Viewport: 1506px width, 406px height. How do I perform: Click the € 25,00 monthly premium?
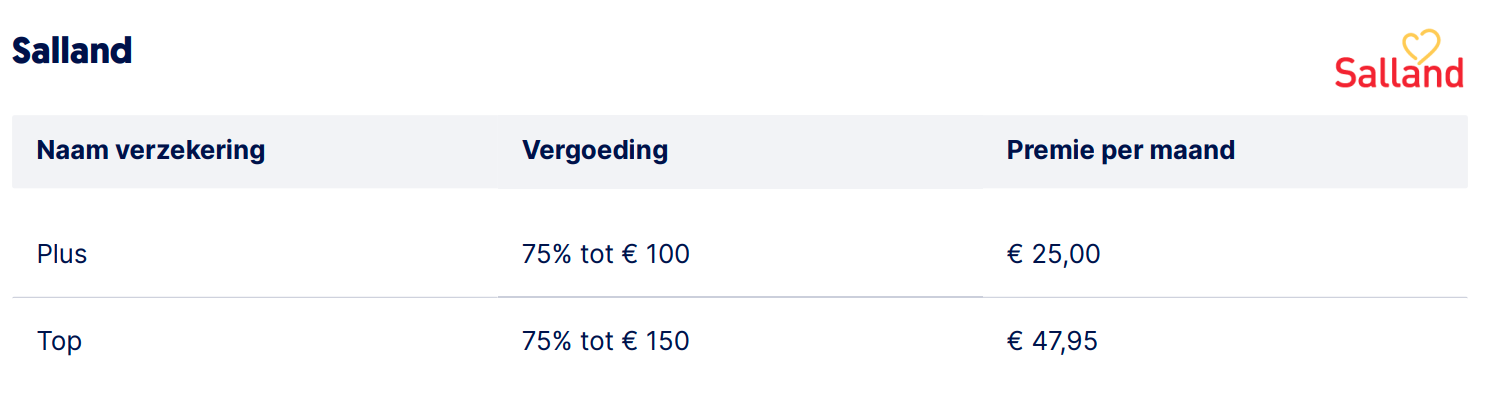click(x=1053, y=254)
